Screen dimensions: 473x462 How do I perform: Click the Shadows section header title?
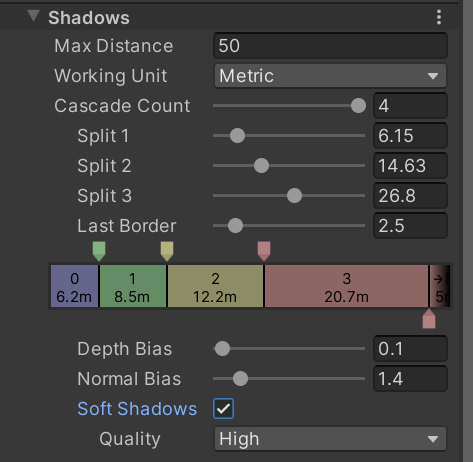click(89, 18)
